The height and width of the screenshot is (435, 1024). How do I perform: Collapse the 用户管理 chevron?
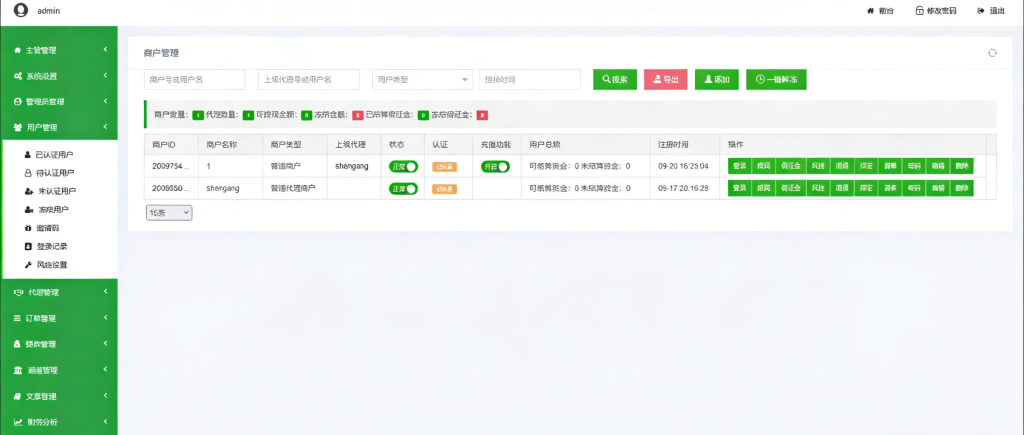click(105, 127)
